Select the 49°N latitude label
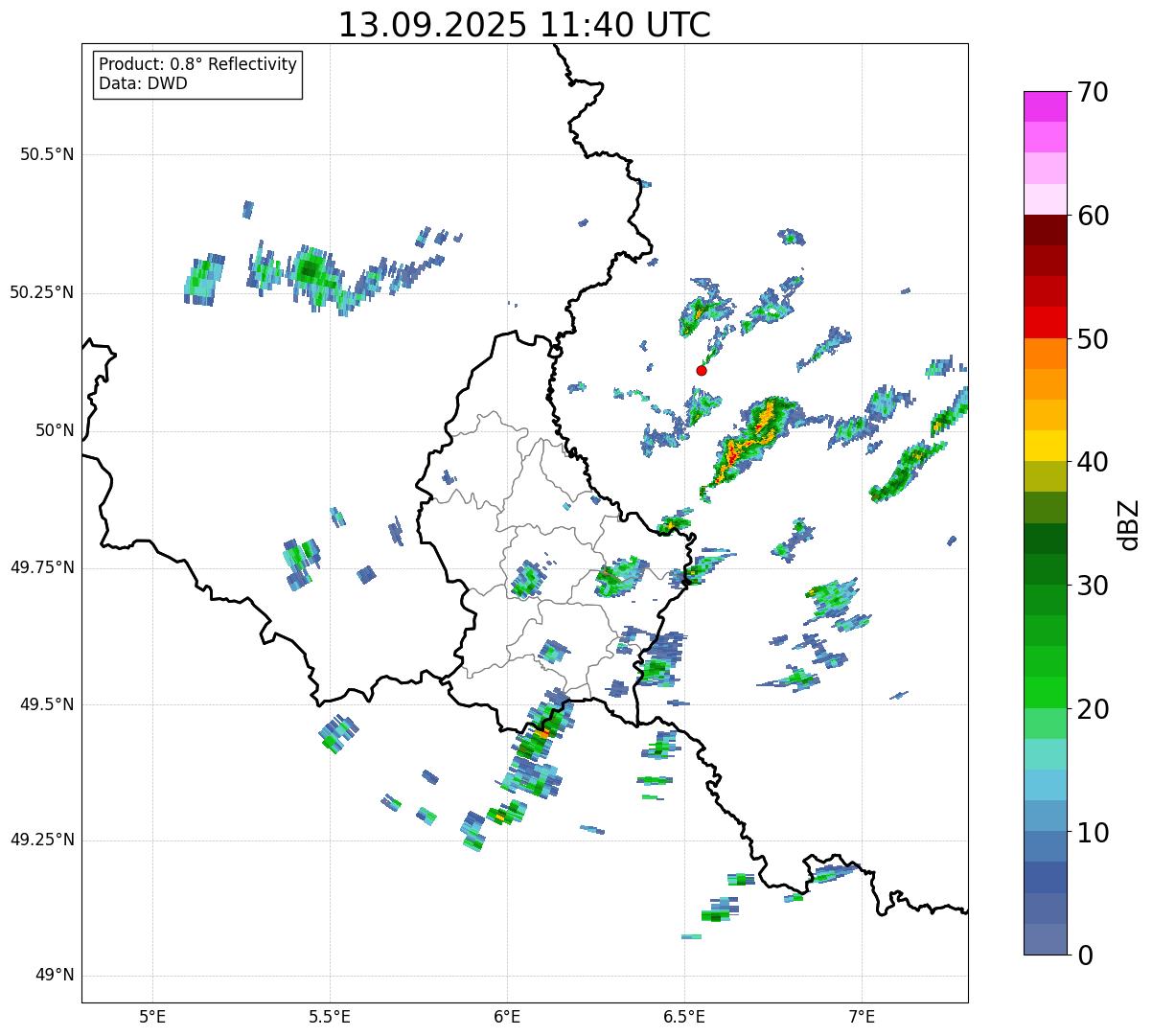Image resolution: width=1152 pixels, height=1036 pixels. click(x=53, y=976)
